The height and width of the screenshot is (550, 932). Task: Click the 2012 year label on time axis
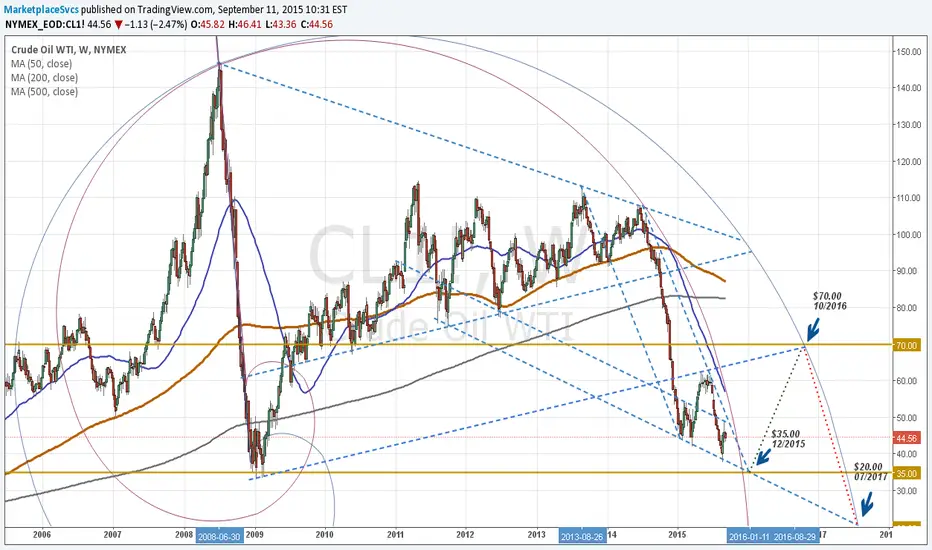tap(465, 535)
